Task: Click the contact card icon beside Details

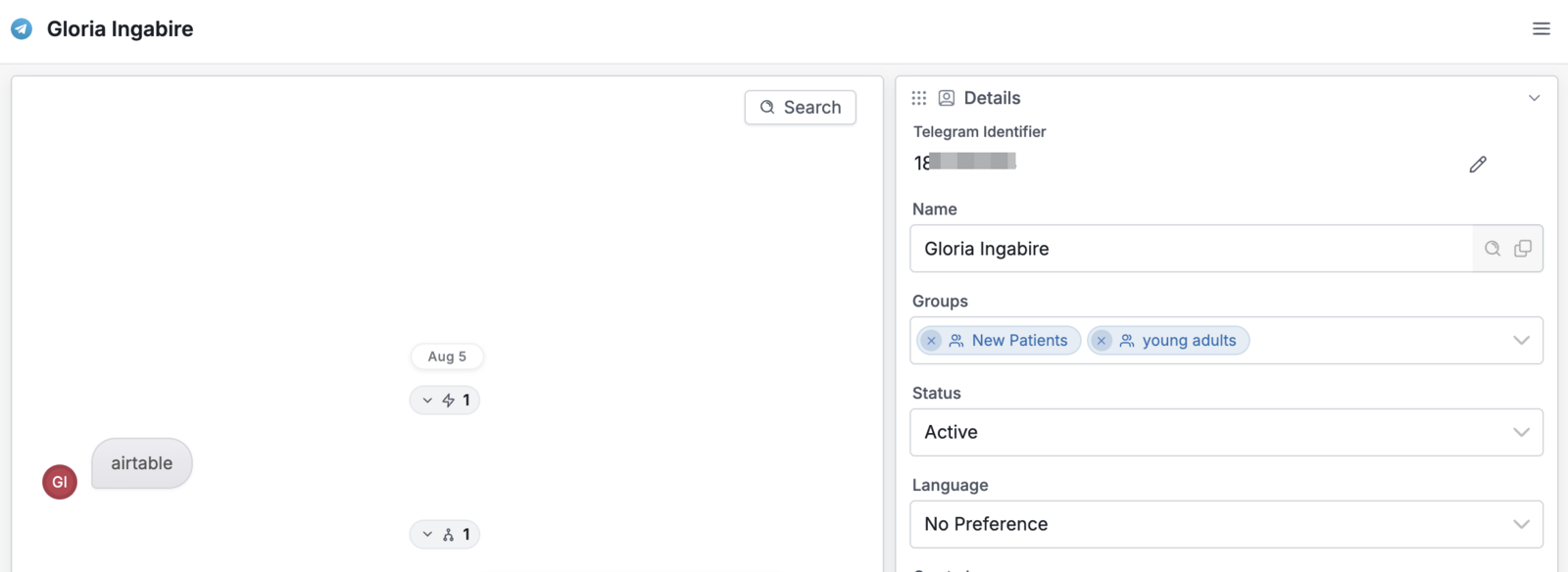Action: click(947, 98)
